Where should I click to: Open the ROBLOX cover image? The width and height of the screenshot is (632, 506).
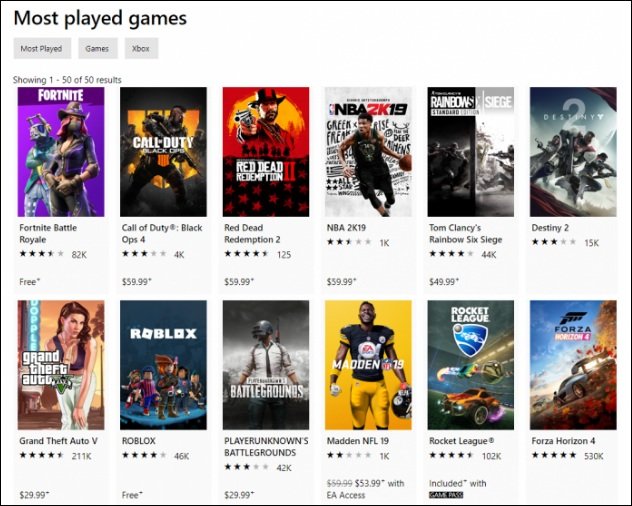click(x=163, y=365)
